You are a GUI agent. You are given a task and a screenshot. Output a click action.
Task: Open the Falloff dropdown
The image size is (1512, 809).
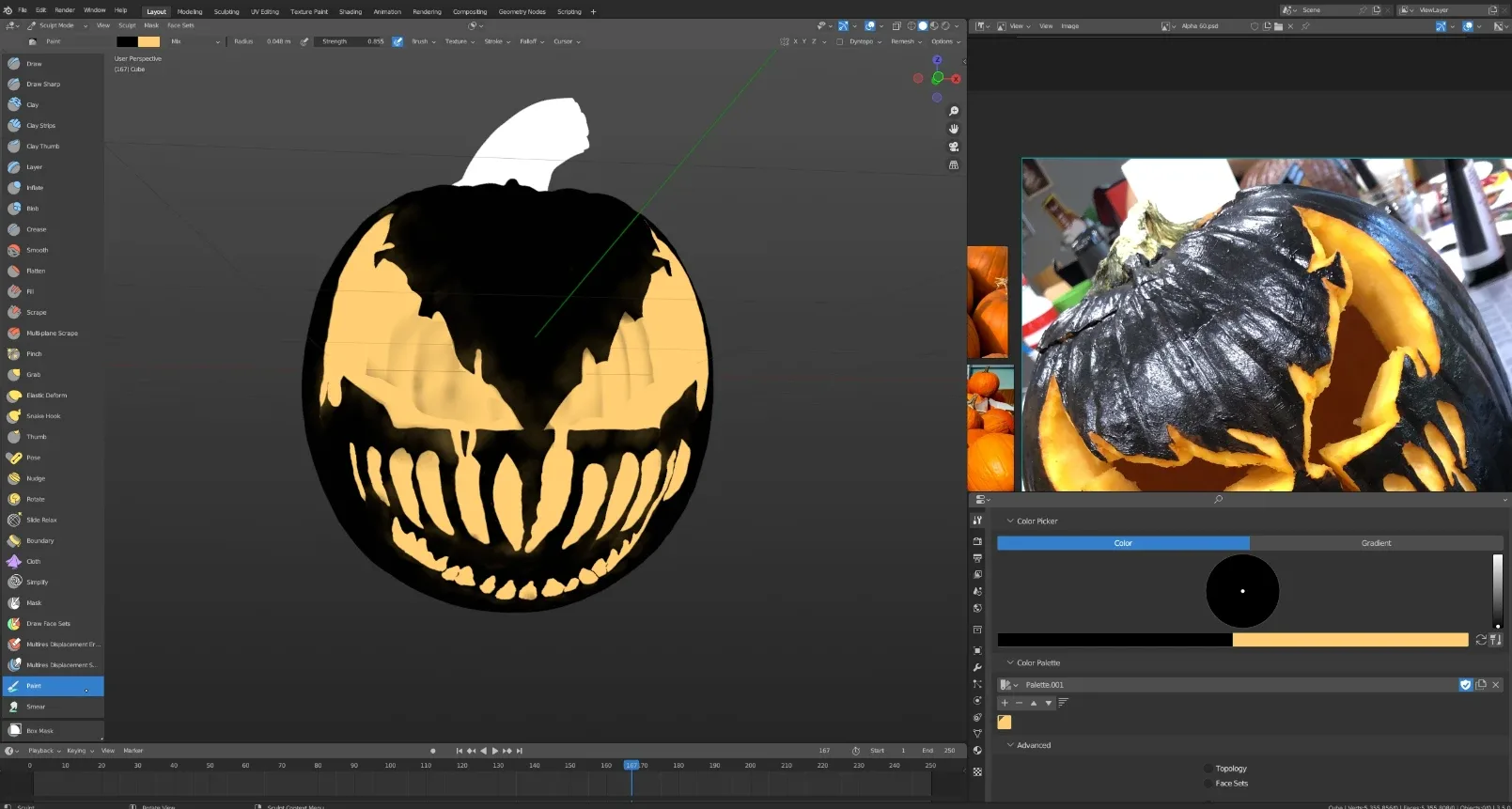[531, 41]
